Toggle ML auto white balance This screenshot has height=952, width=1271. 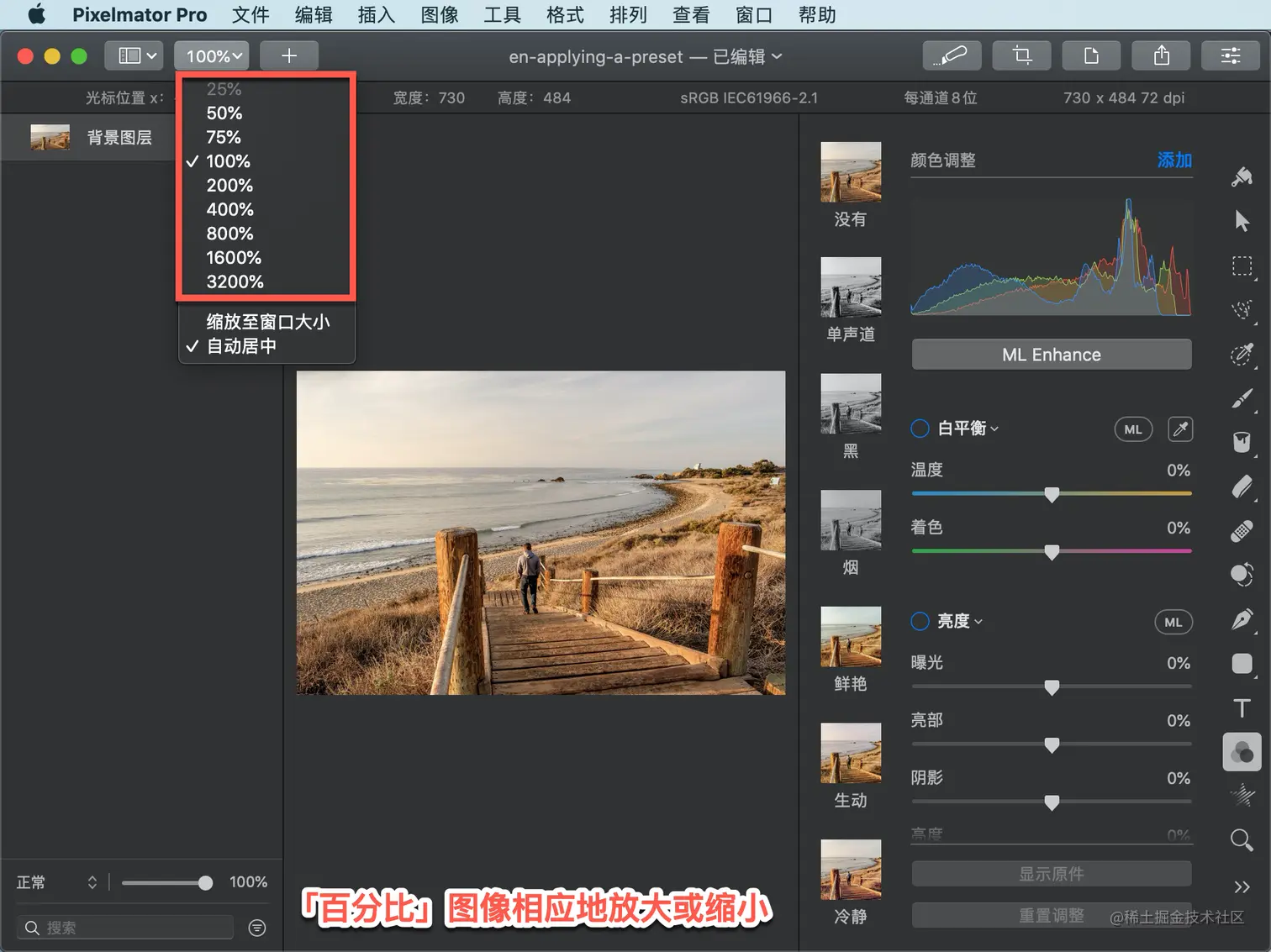coord(1133,429)
